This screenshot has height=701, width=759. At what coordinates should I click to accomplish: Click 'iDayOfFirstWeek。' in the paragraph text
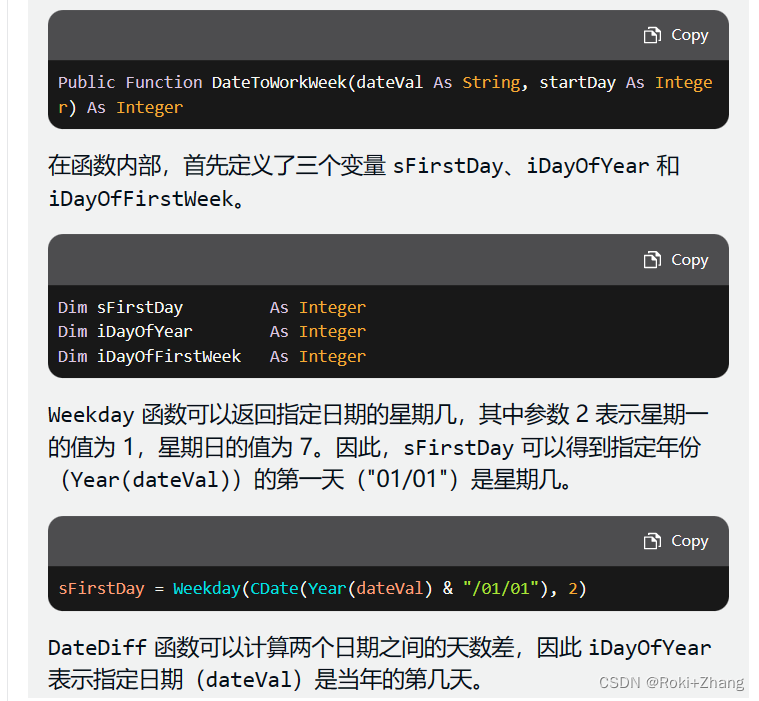coord(146,199)
